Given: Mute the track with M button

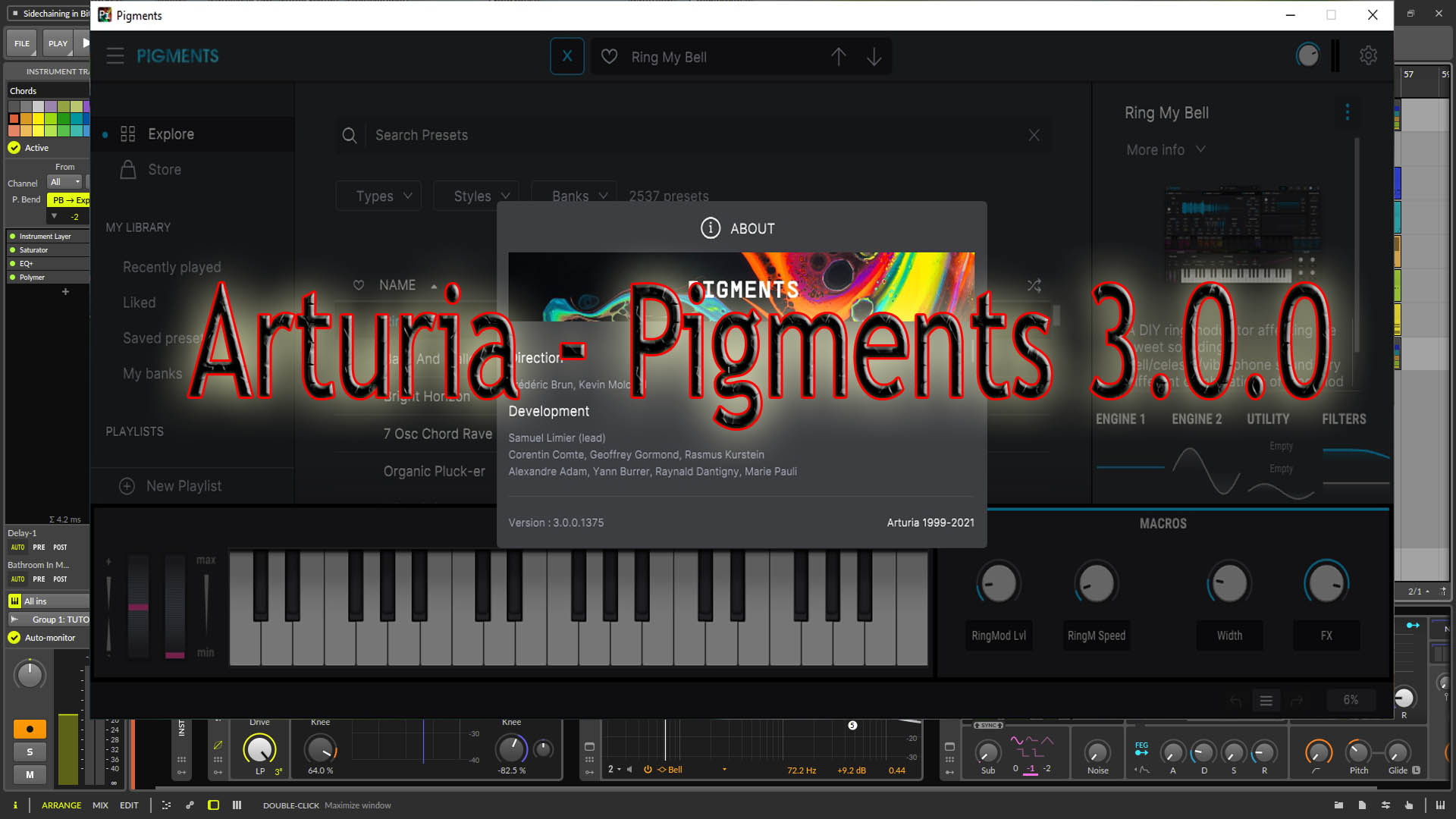Looking at the screenshot, I should (x=30, y=774).
